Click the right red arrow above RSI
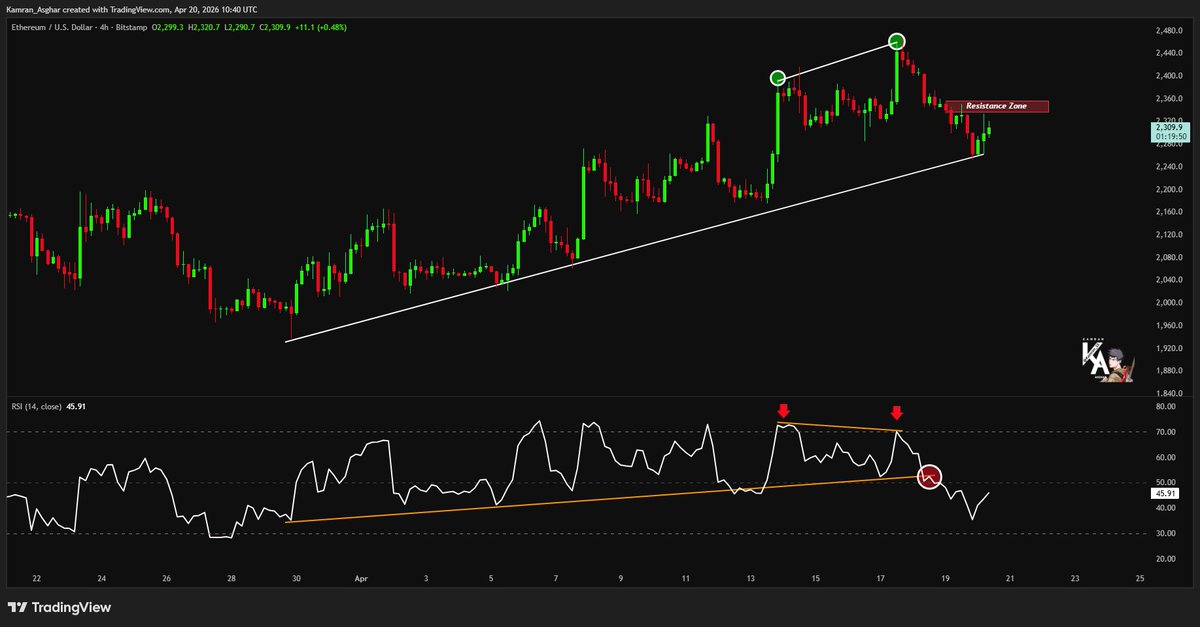 pos(897,412)
